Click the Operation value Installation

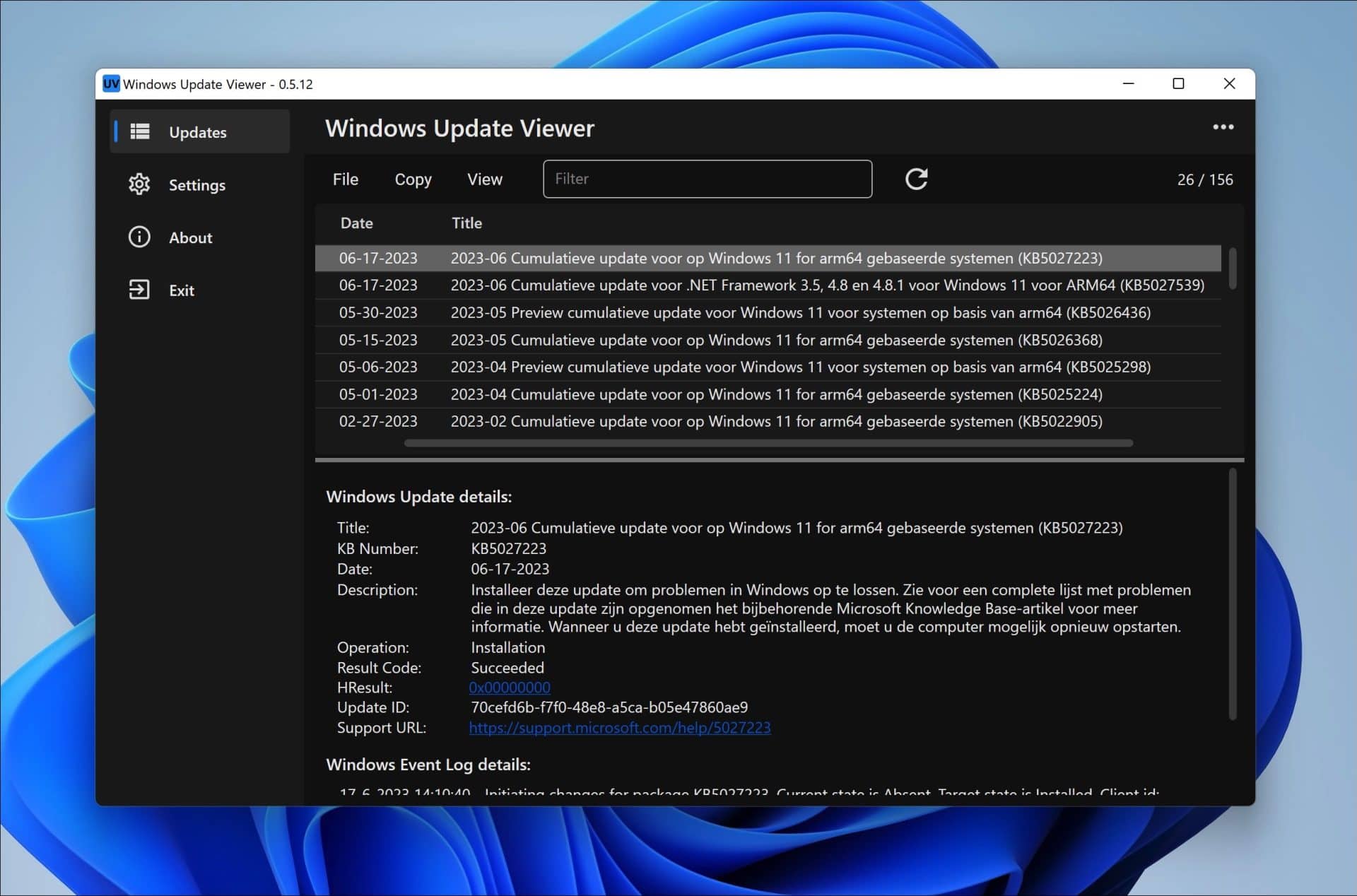point(507,647)
